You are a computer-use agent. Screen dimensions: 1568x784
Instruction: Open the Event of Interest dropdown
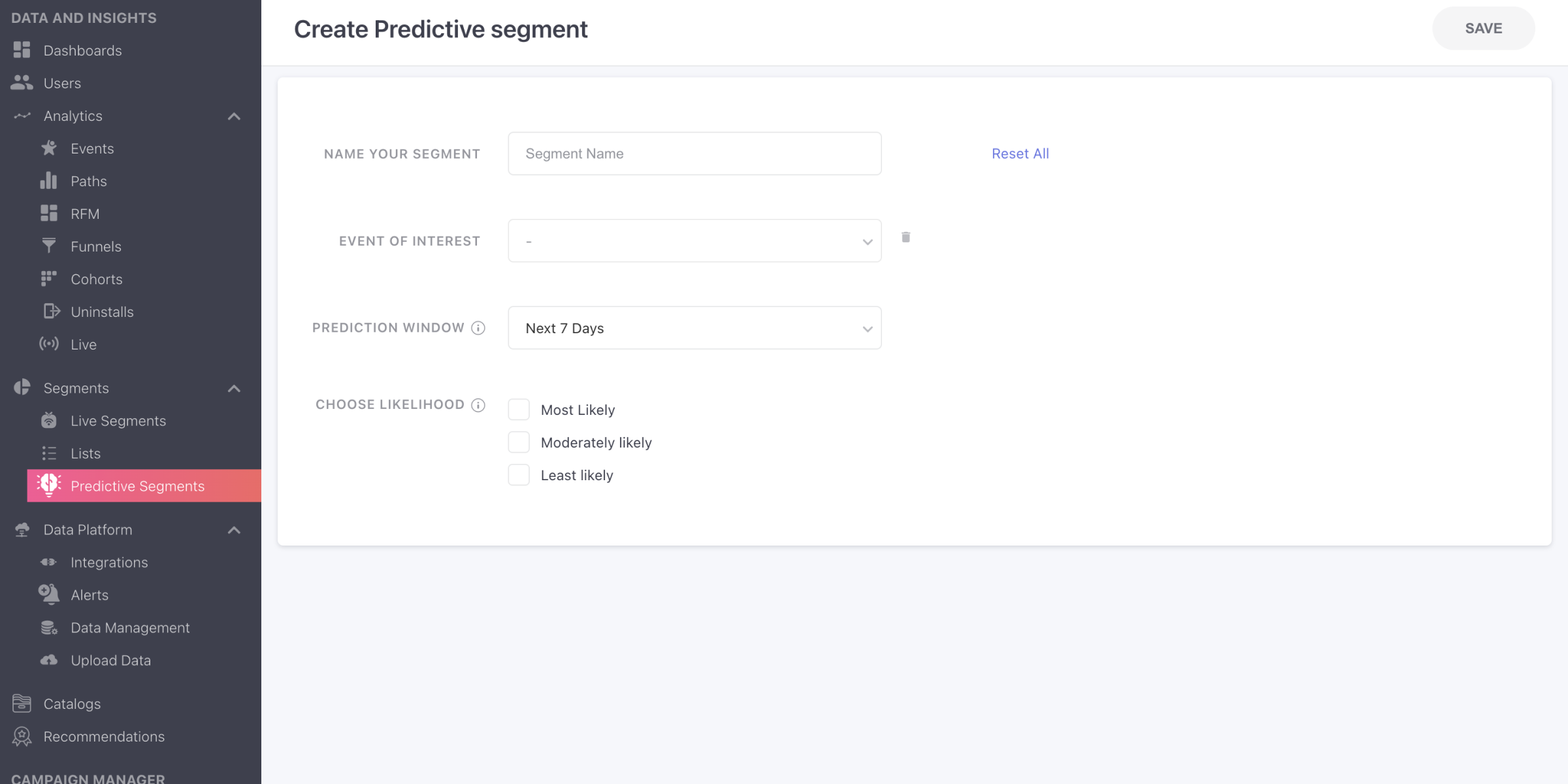(x=694, y=241)
